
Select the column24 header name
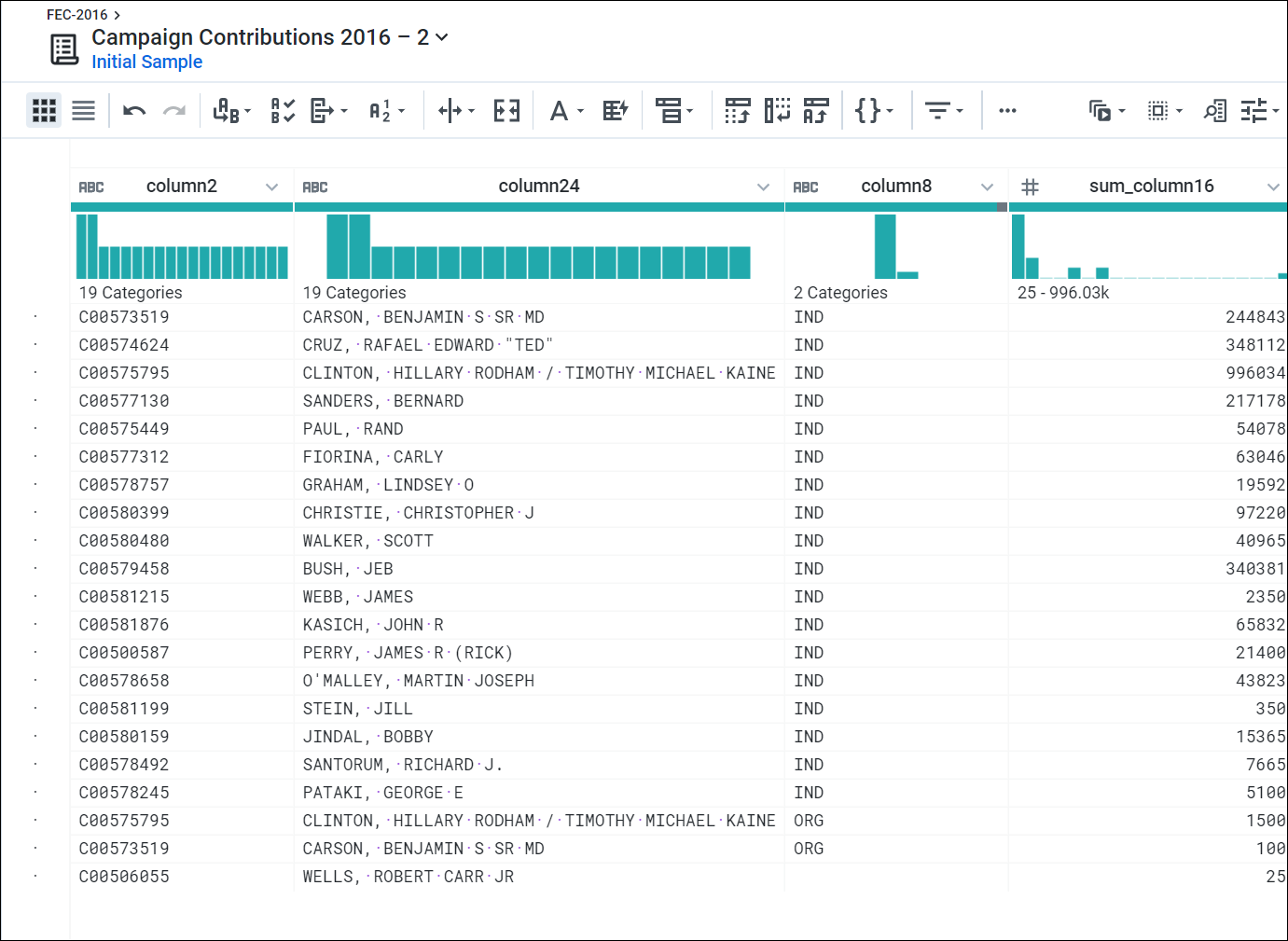coord(539,186)
